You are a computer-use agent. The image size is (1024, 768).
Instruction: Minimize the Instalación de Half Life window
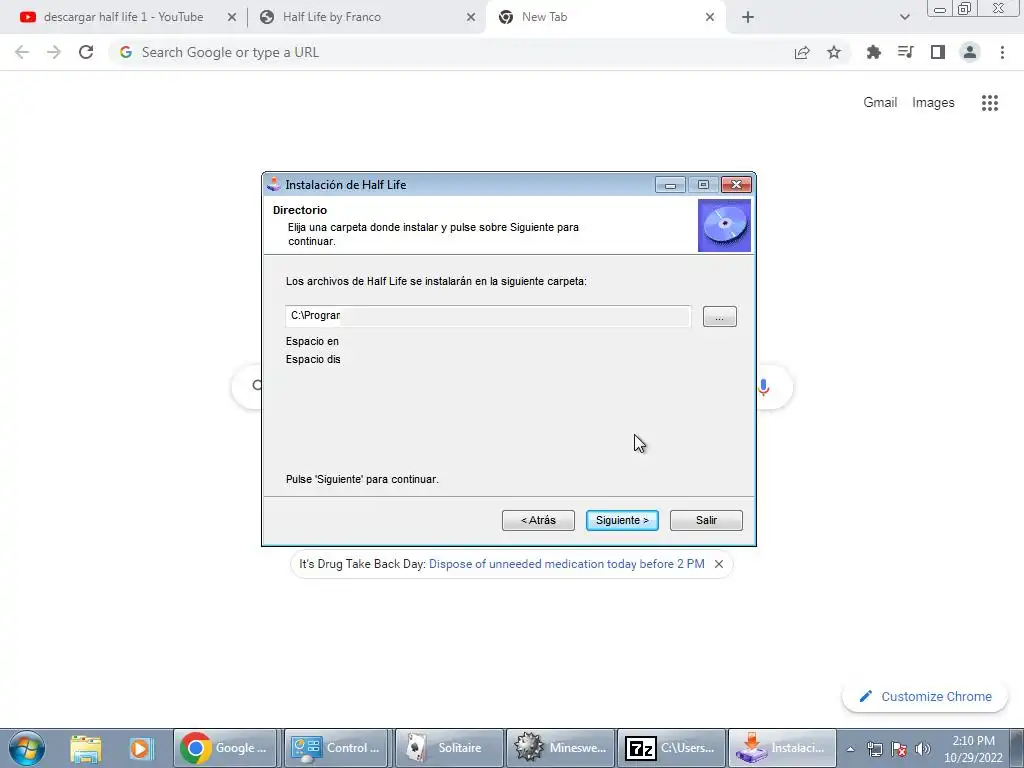point(670,185)
